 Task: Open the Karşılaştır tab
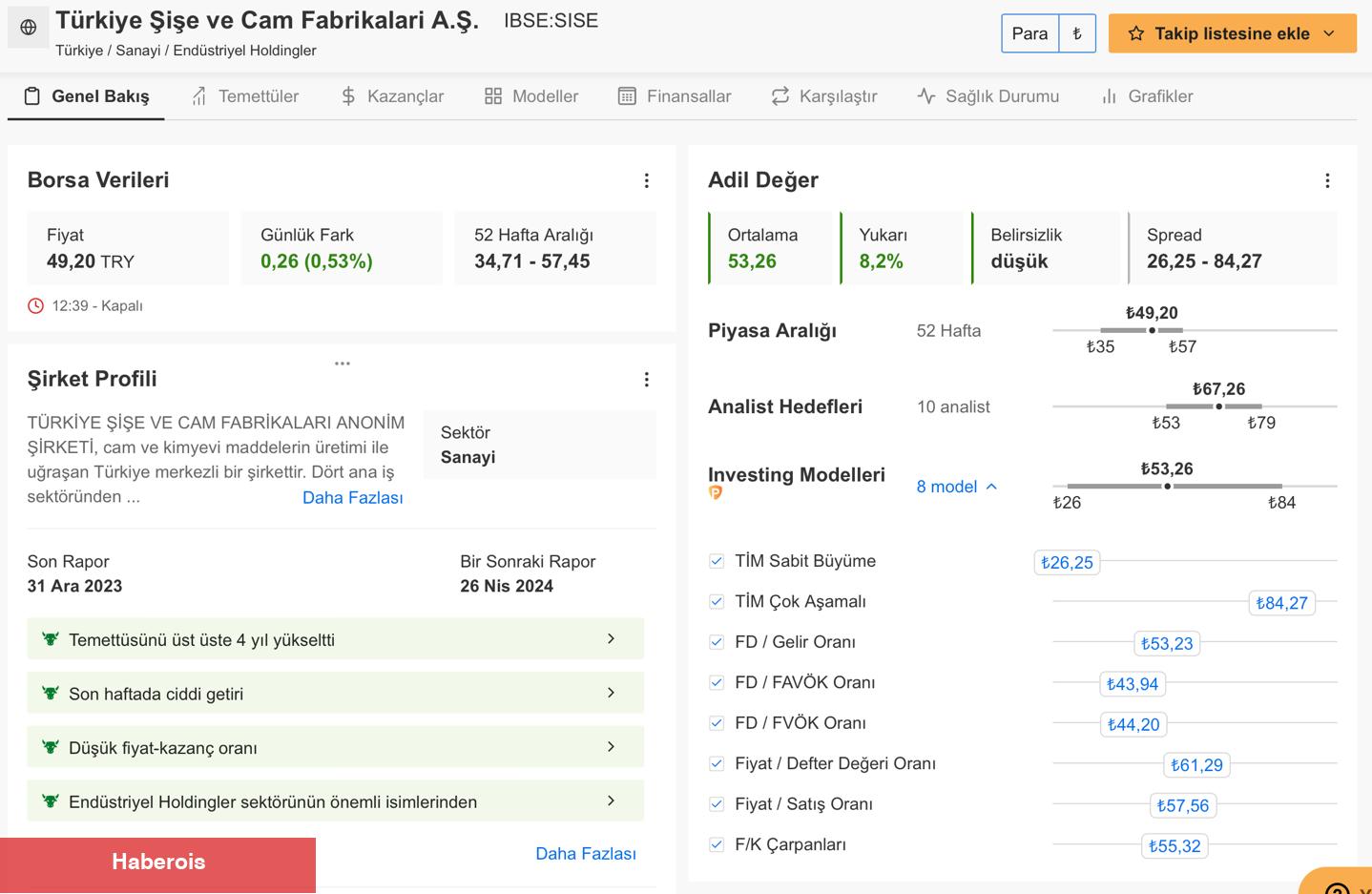tap(824, 96)
